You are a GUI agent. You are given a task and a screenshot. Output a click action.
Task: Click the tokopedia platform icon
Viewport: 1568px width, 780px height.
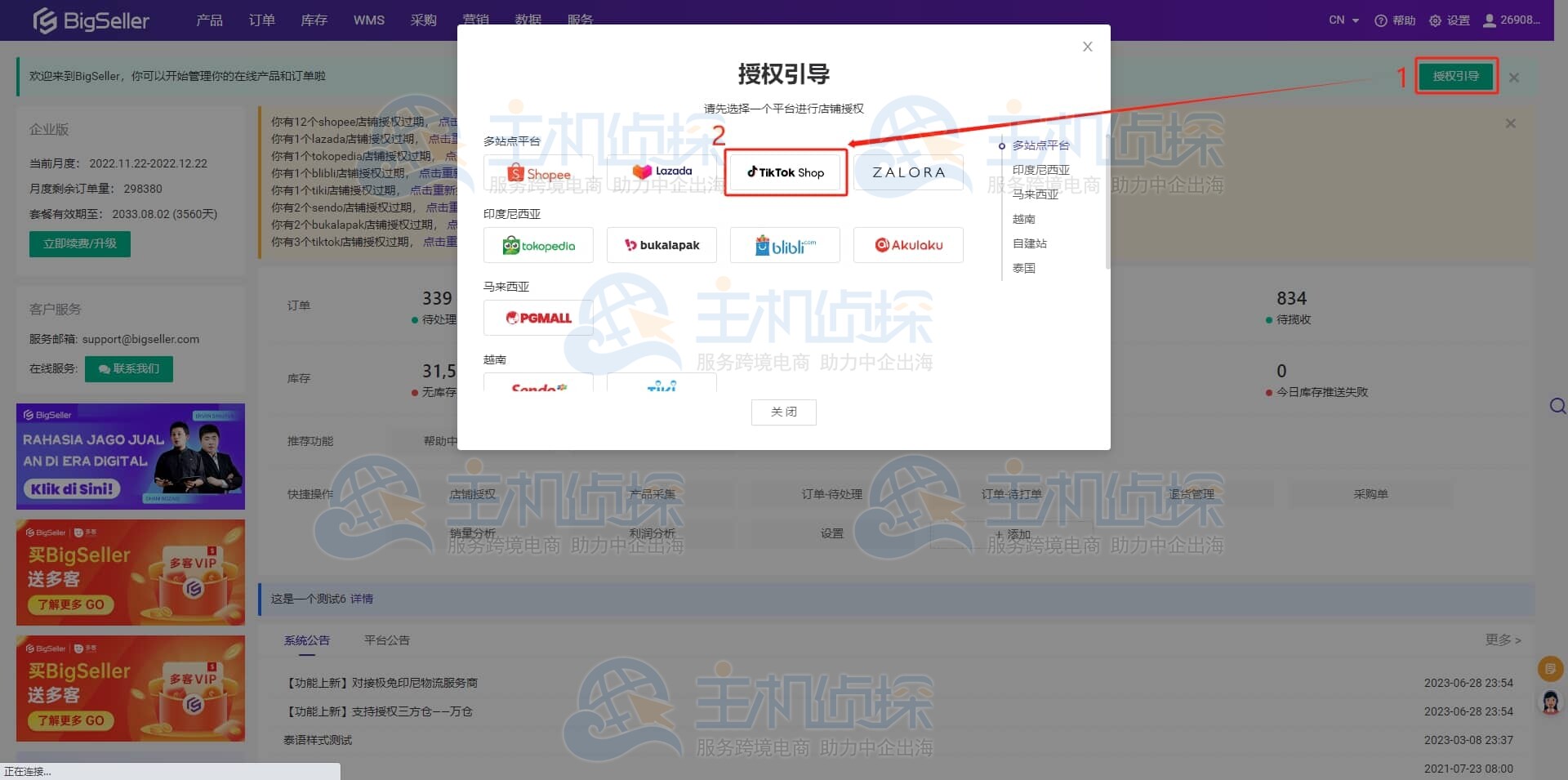coord(538,244)
